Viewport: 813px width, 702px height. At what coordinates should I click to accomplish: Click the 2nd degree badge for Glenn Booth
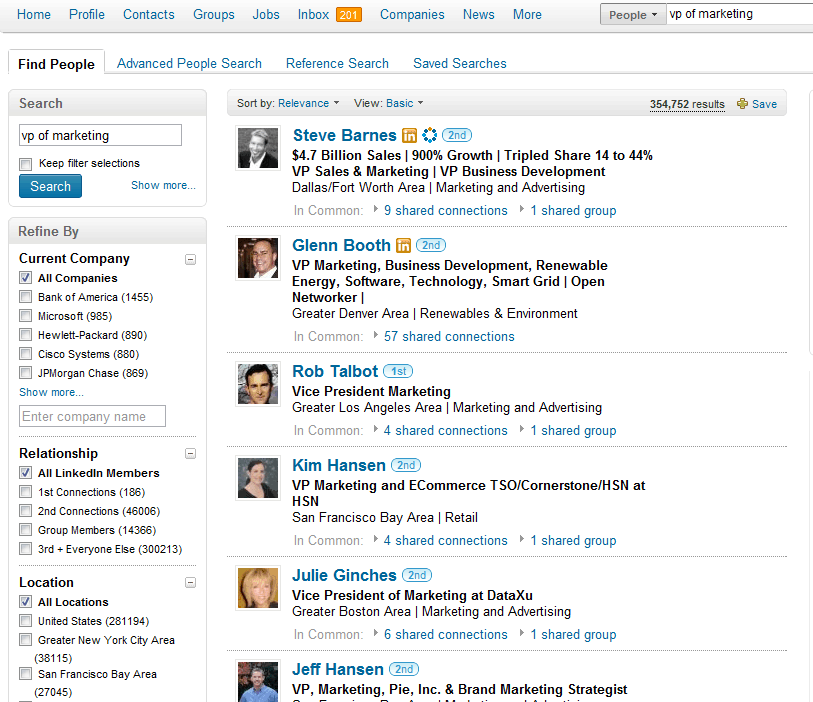pos(431,245)
